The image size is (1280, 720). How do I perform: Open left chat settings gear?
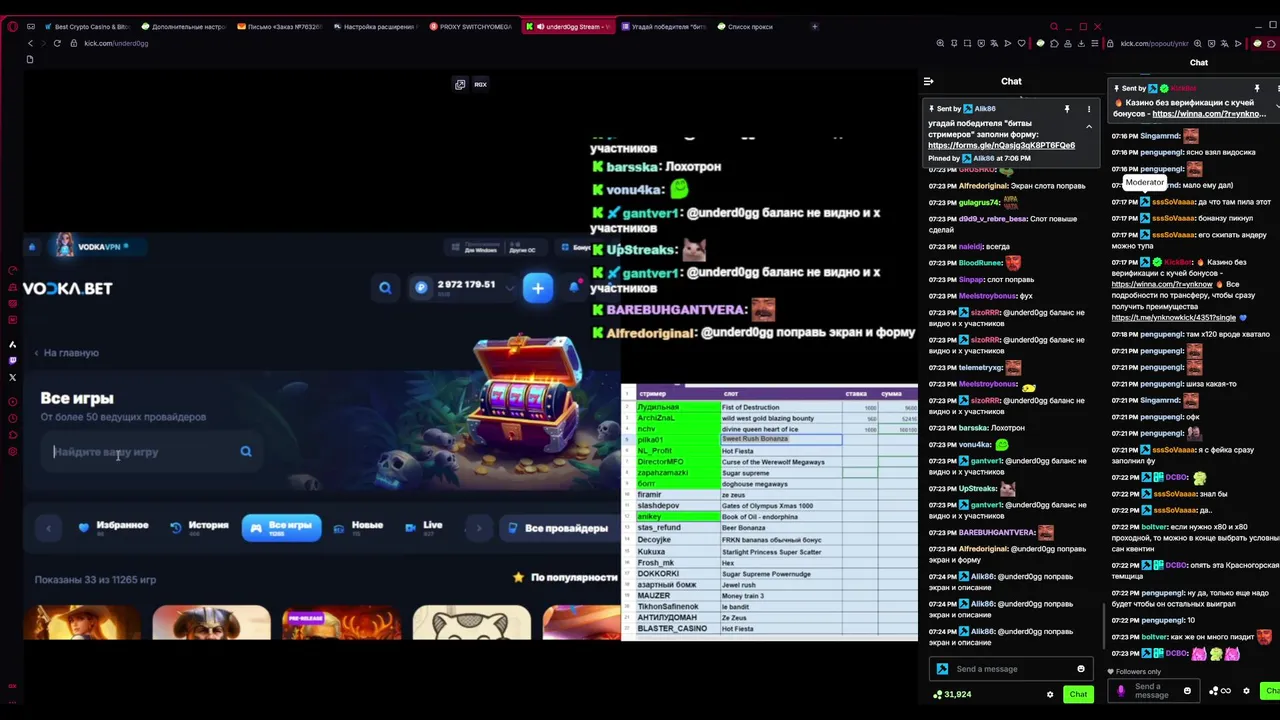pyautogui.click(x=1050, y=694)
